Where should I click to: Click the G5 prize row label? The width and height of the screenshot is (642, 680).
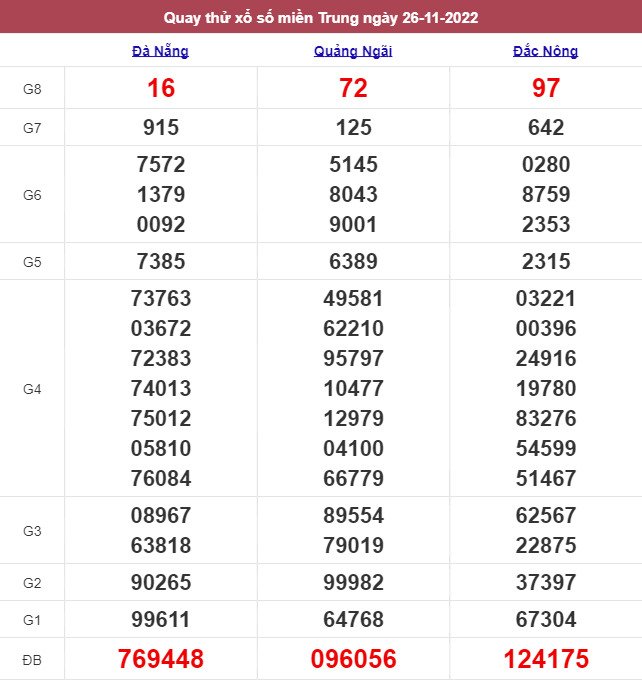(x=32, y=262)
